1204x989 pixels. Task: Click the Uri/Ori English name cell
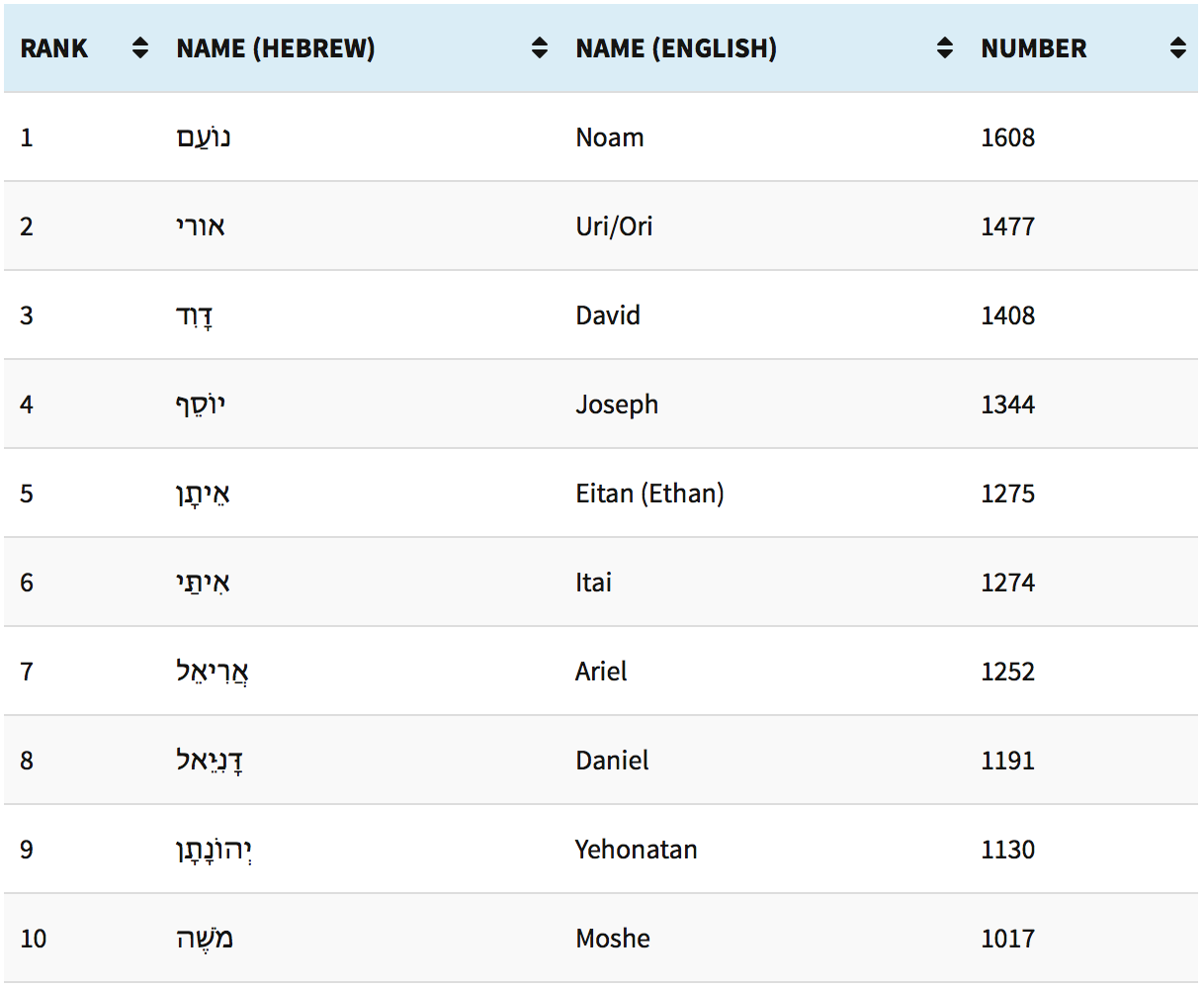click(x=614, y=226)
